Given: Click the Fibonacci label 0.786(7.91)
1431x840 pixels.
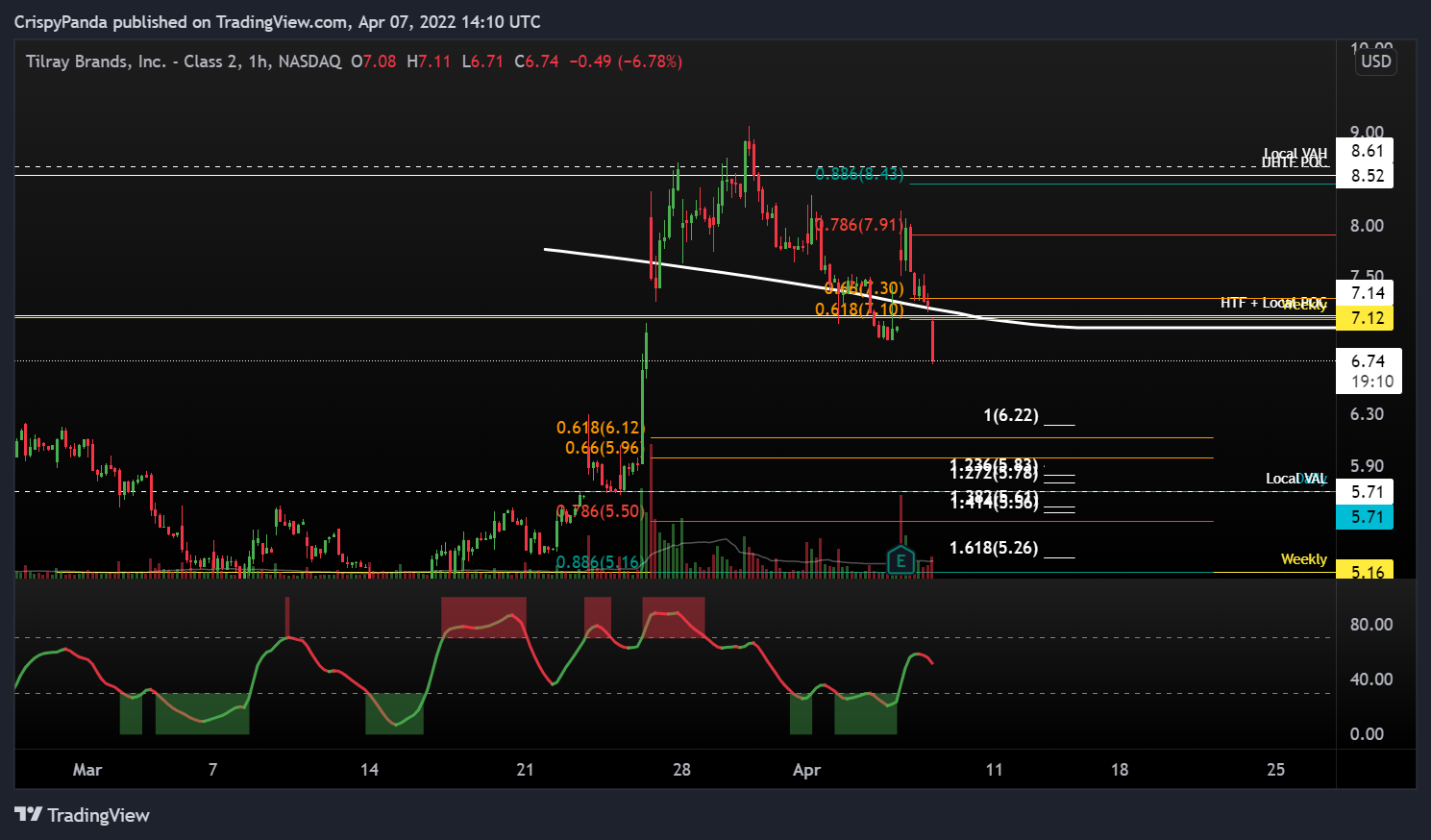Looking at the screenshot, I should click(859, 225).
